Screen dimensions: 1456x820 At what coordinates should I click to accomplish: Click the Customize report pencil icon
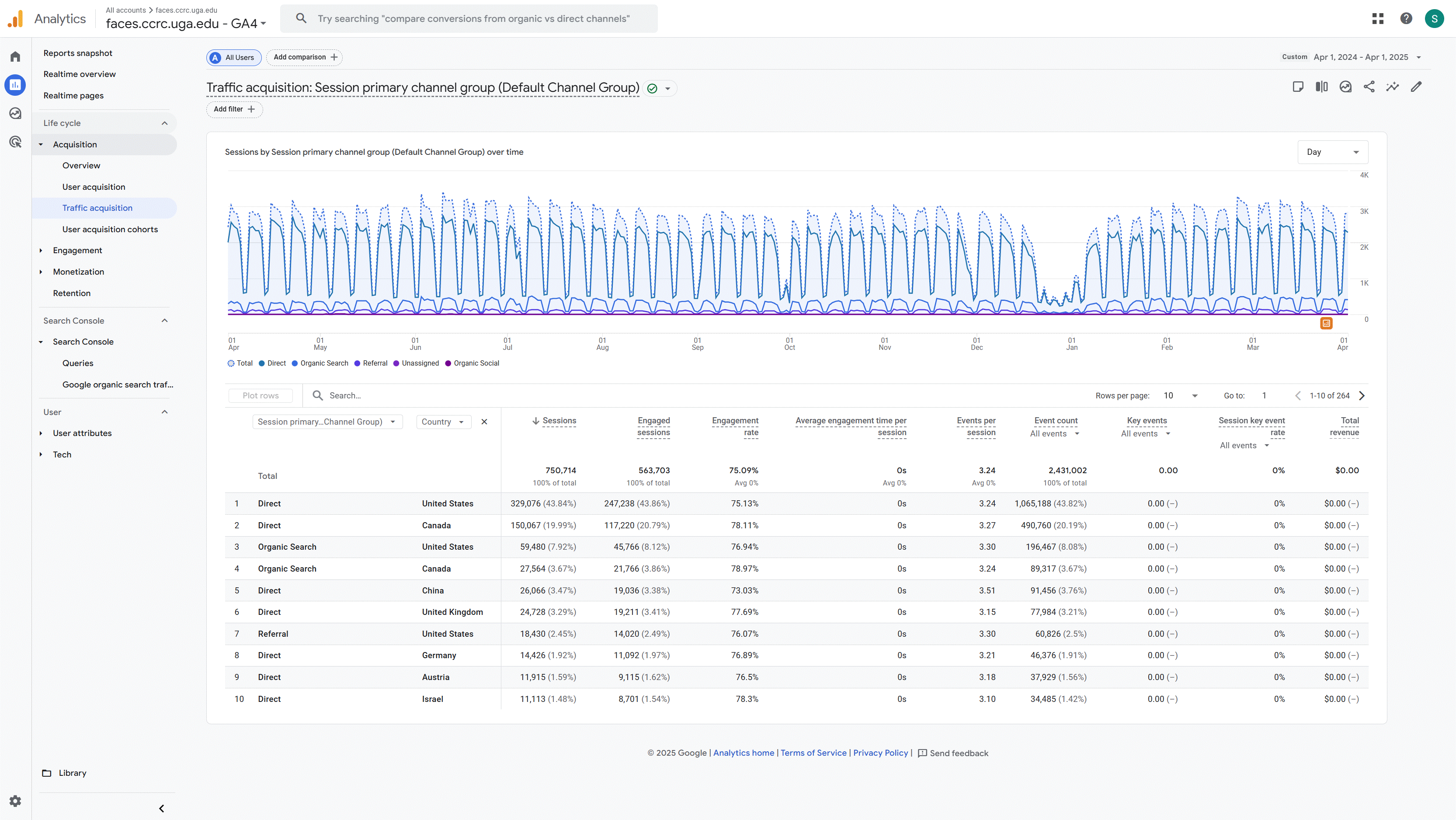click(x=1416, y=87)
